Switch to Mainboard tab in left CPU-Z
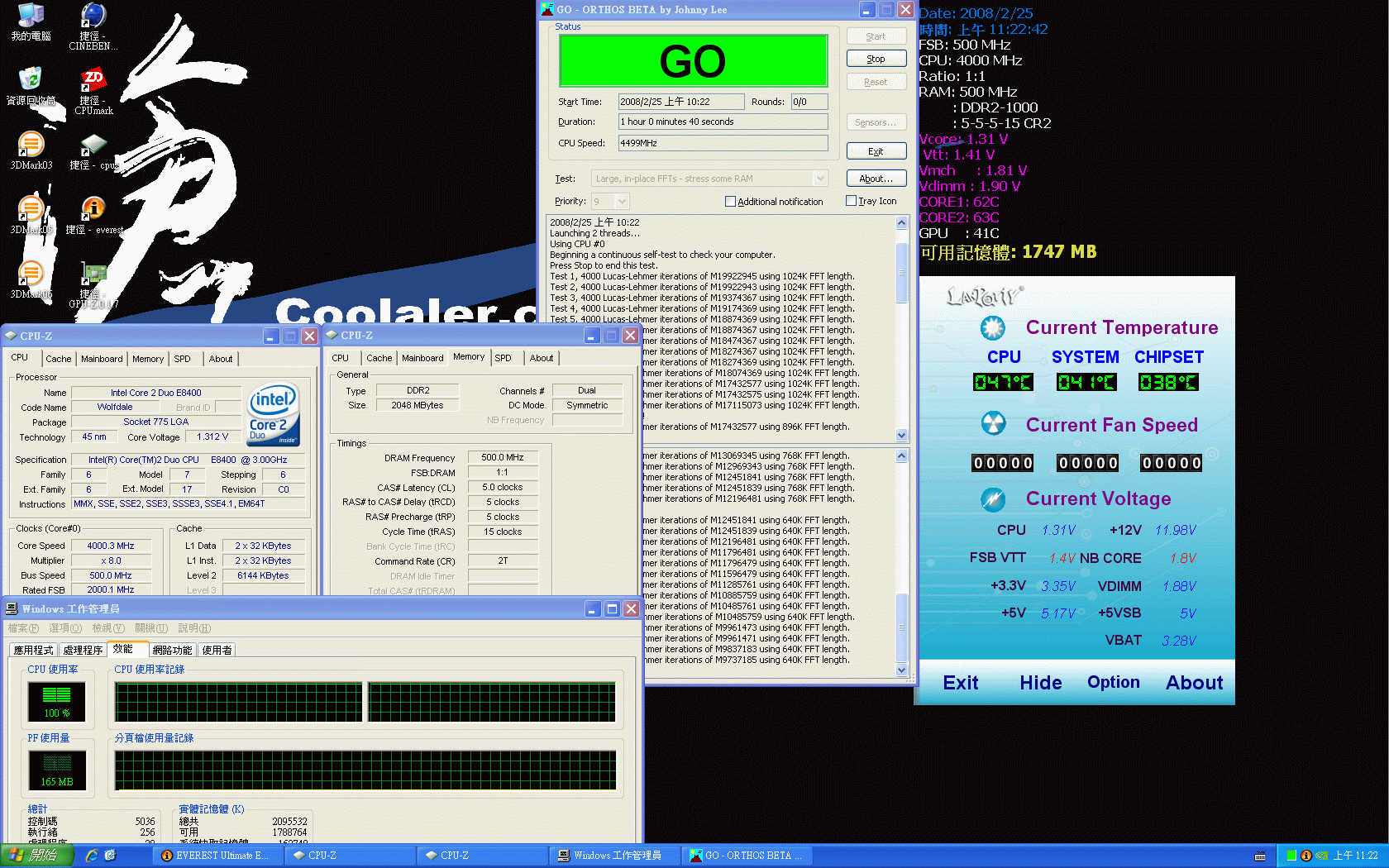Screen dimensions: 1389x868 [102, 359]
